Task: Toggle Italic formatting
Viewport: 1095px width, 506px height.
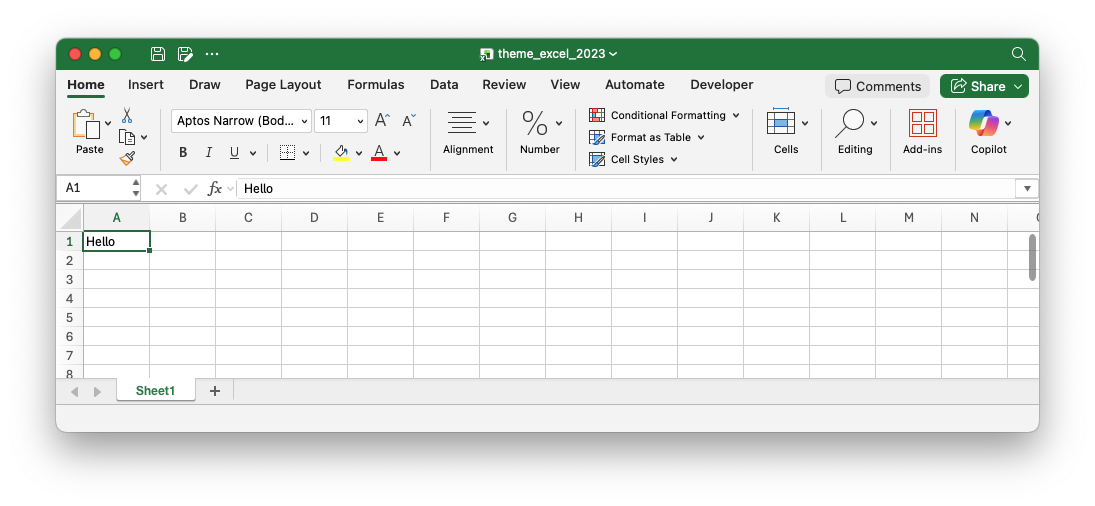Action: [208, 153]
